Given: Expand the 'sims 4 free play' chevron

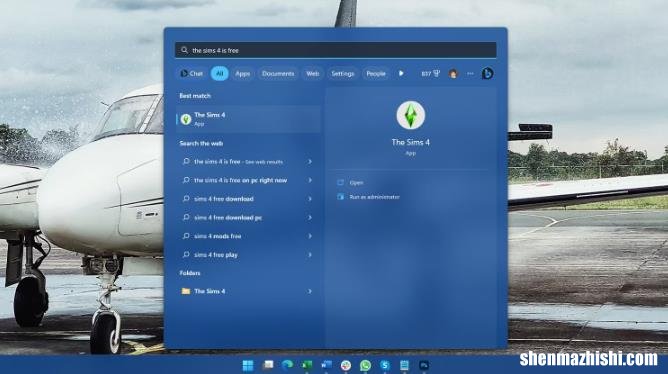Looking at the screenshot, I should pyautogui.click(x=310, y=255).
